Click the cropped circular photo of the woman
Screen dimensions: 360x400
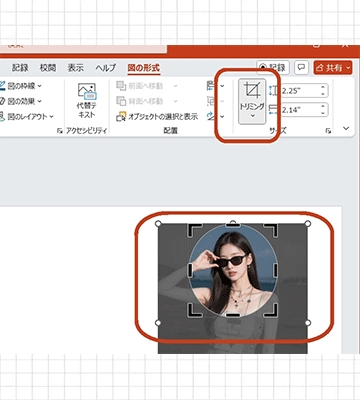pyautogui.click(x=233, y=270)
